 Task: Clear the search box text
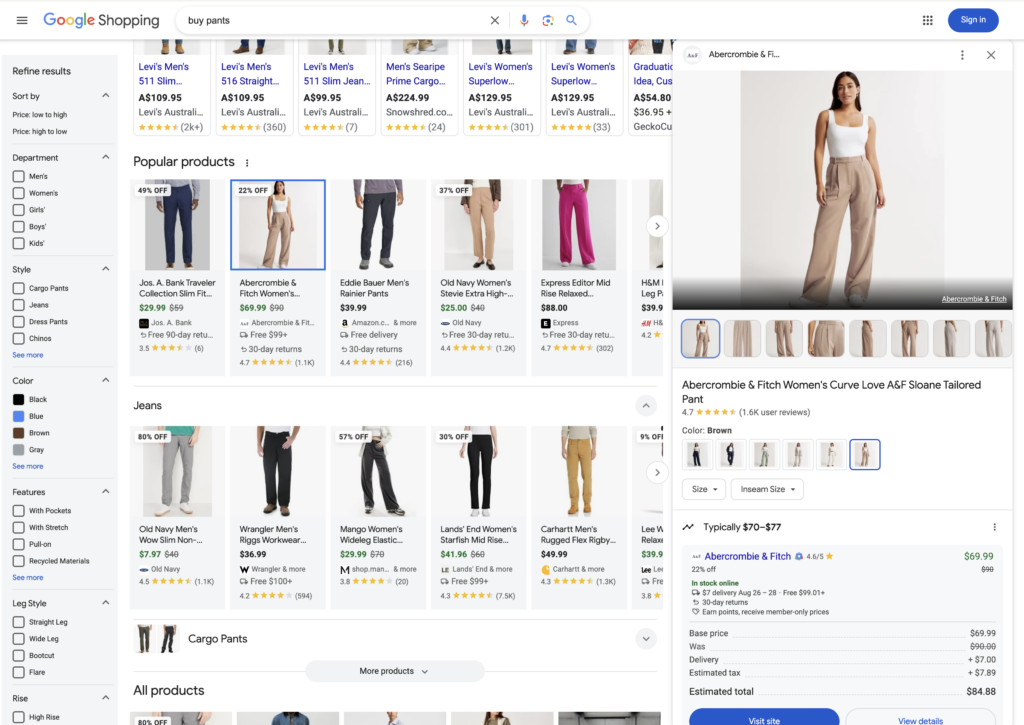pyautogui.click(x=495, y=20)
